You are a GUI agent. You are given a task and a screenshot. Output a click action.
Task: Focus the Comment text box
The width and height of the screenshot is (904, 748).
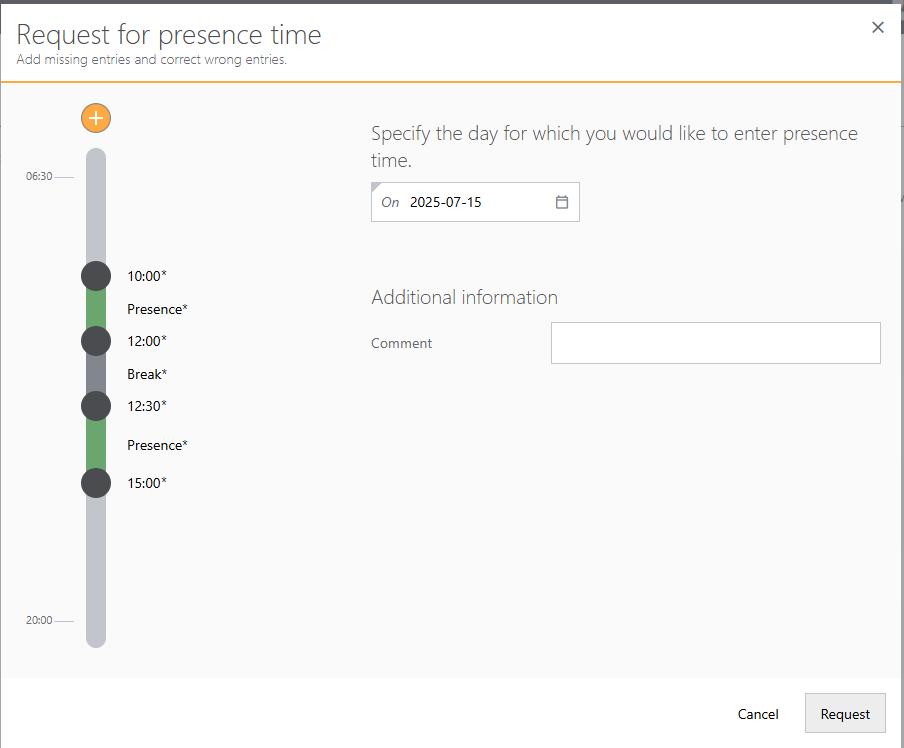point(715,343)
